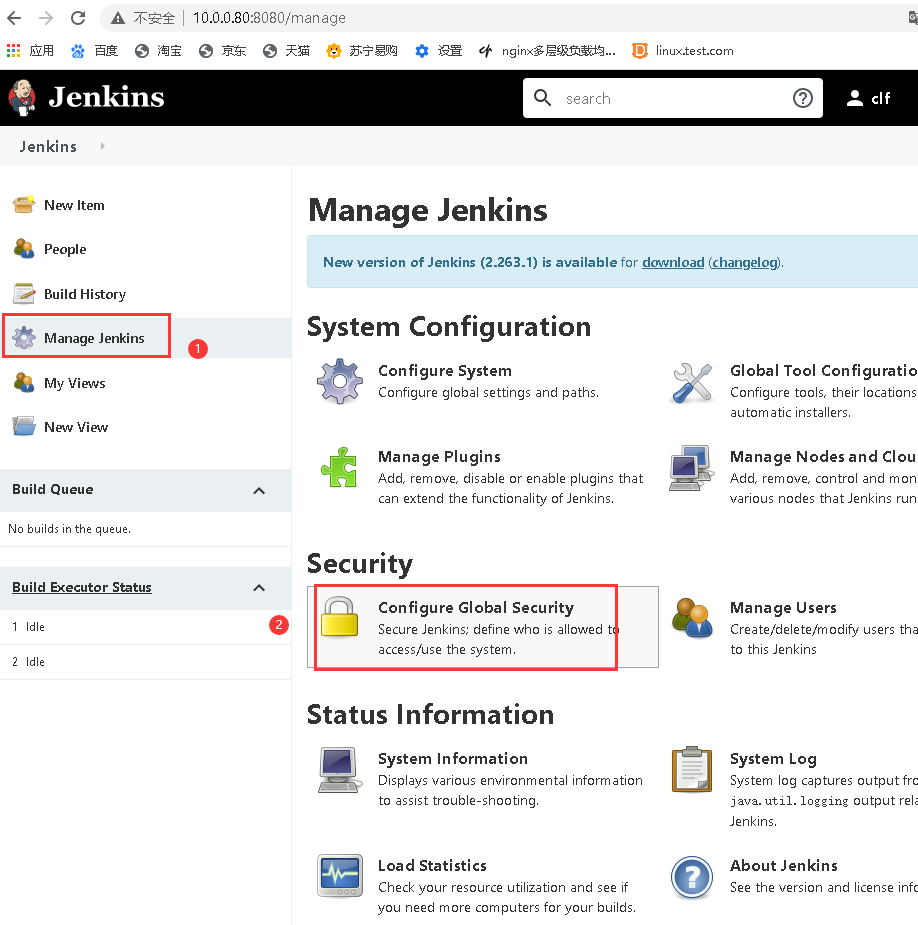This screenshot has height=925, width=918.
Task: Click the Manage Users people icon
Action: pyautogui.click(x=693, y=618)
